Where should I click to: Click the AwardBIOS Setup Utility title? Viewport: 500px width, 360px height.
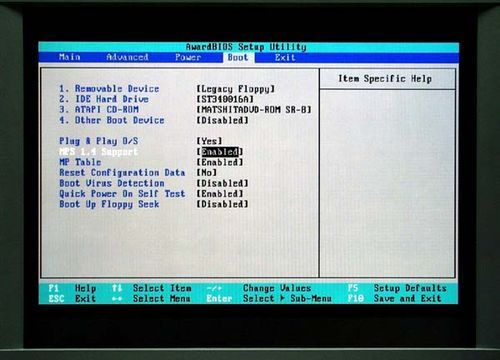pos(246,47)
